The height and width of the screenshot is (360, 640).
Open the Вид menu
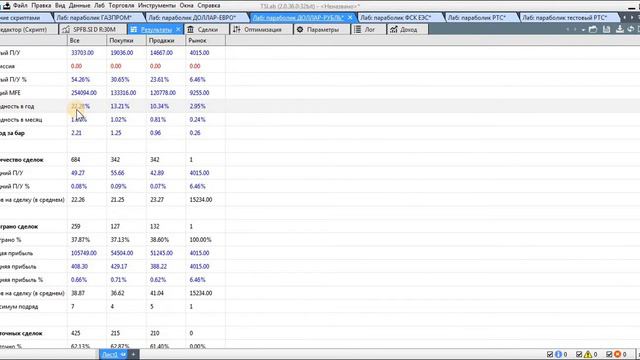coord(60,6)
